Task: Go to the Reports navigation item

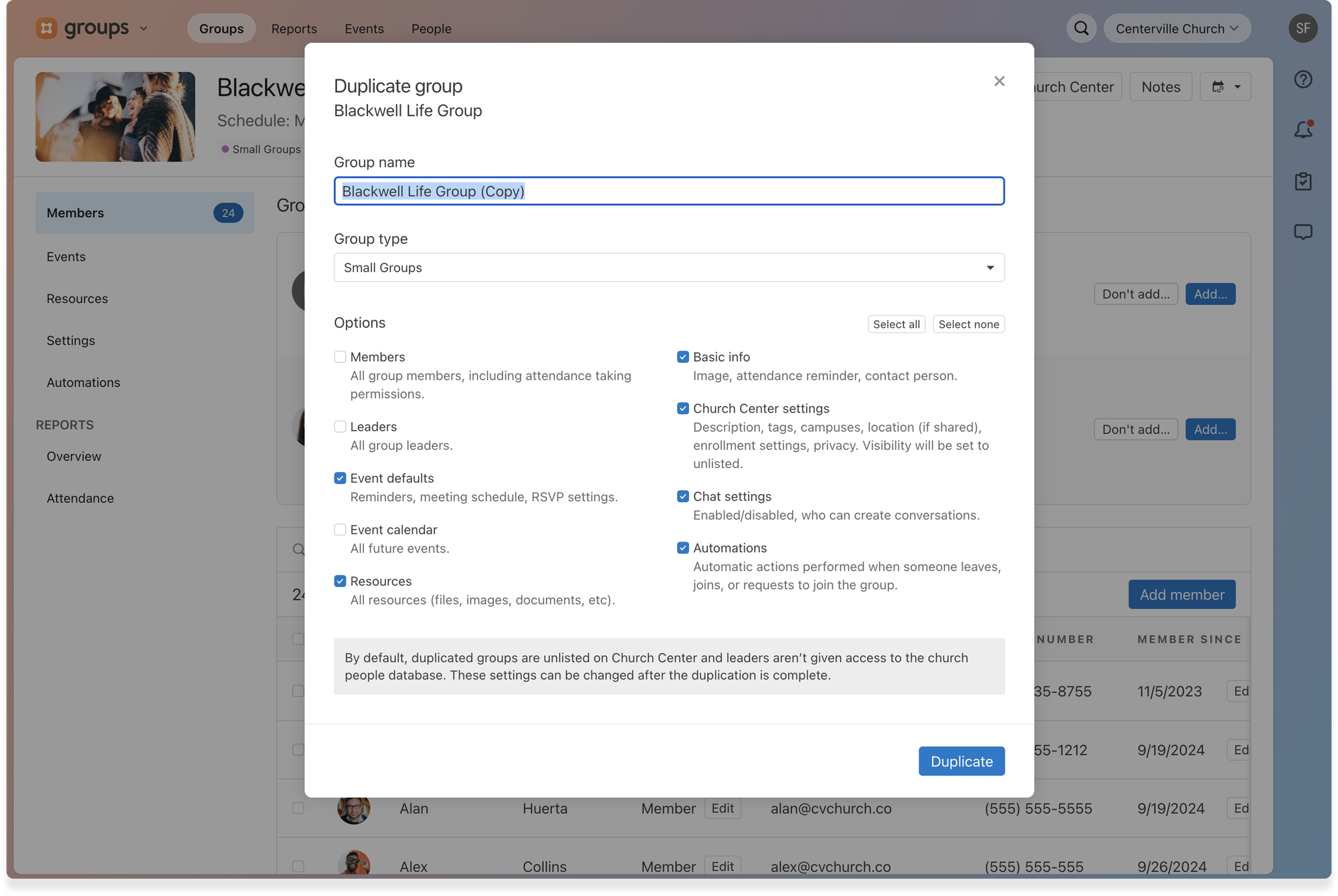Action: pos(294,28)
